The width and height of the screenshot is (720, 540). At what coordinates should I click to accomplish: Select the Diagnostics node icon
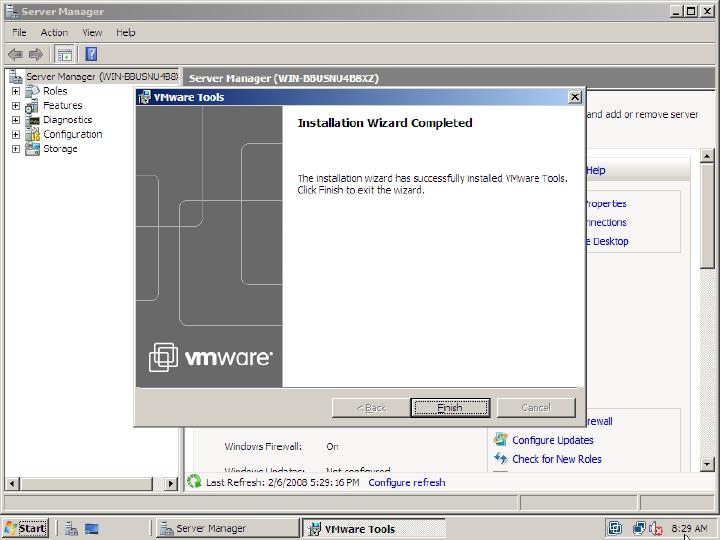click(33, 120)
